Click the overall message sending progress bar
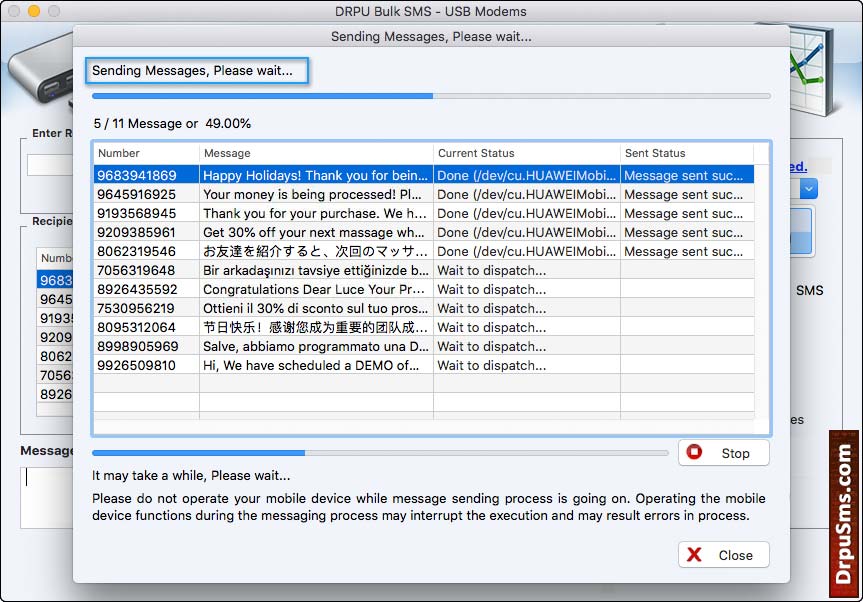Image resolution: width=863 pixels, height=602 pixels. pyautogui.click(x=431, y=96)
